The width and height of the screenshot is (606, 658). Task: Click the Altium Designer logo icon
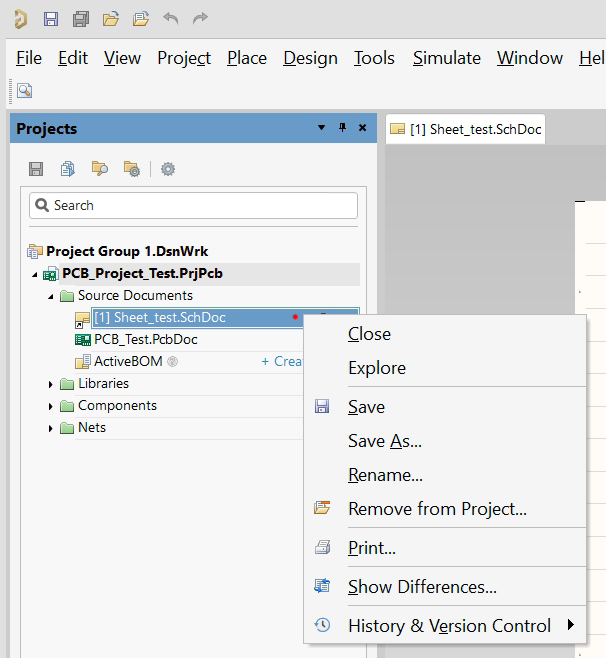21,19
